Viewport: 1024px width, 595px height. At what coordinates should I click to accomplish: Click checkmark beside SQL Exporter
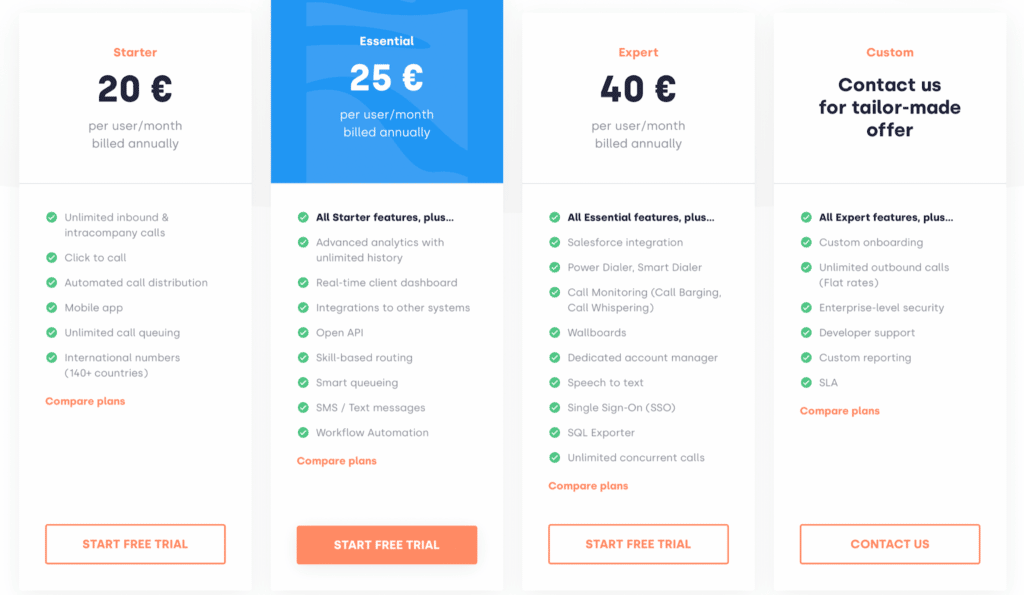point(554,433)
